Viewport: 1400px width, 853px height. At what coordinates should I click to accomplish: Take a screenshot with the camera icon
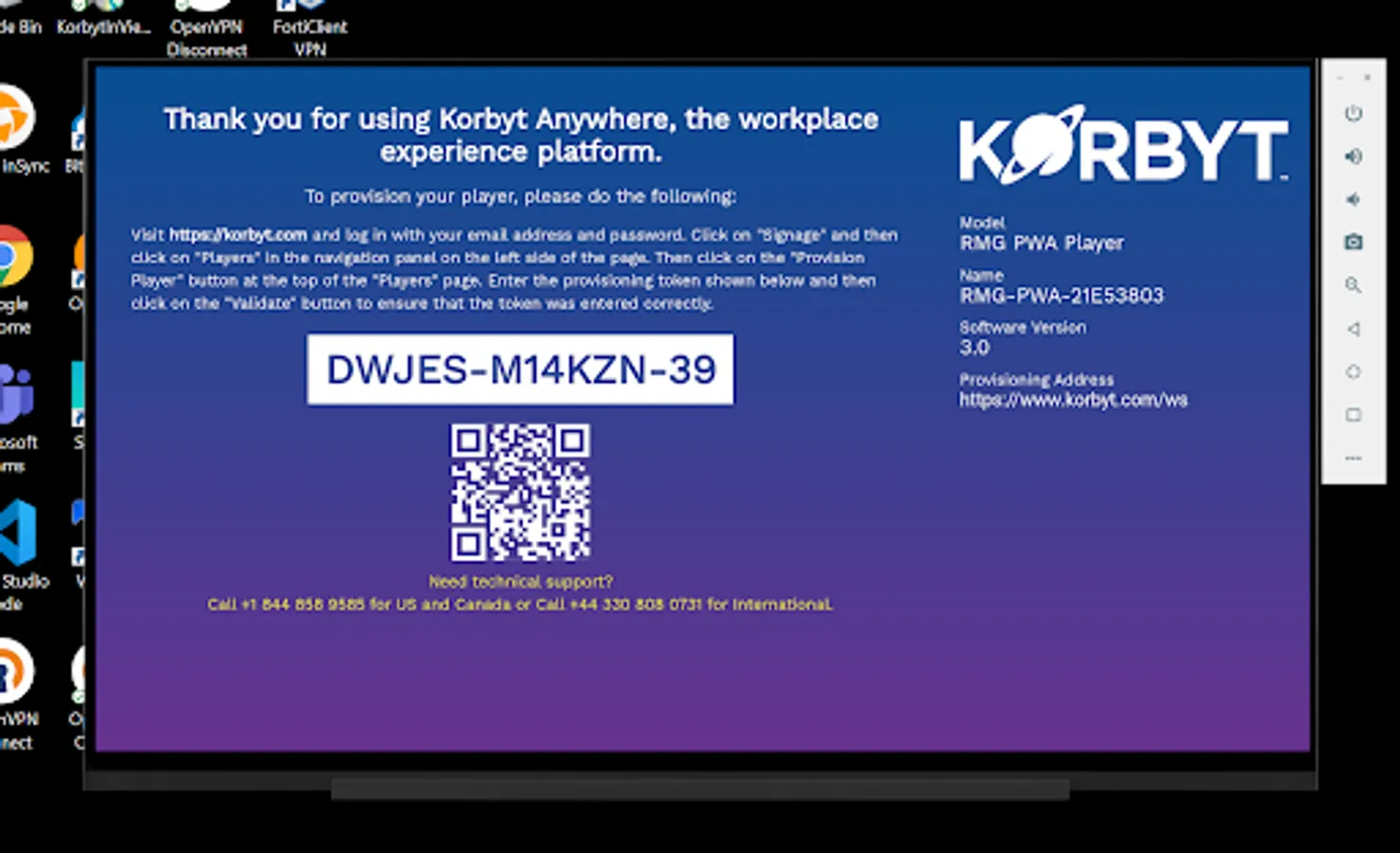pos(1354,243)
